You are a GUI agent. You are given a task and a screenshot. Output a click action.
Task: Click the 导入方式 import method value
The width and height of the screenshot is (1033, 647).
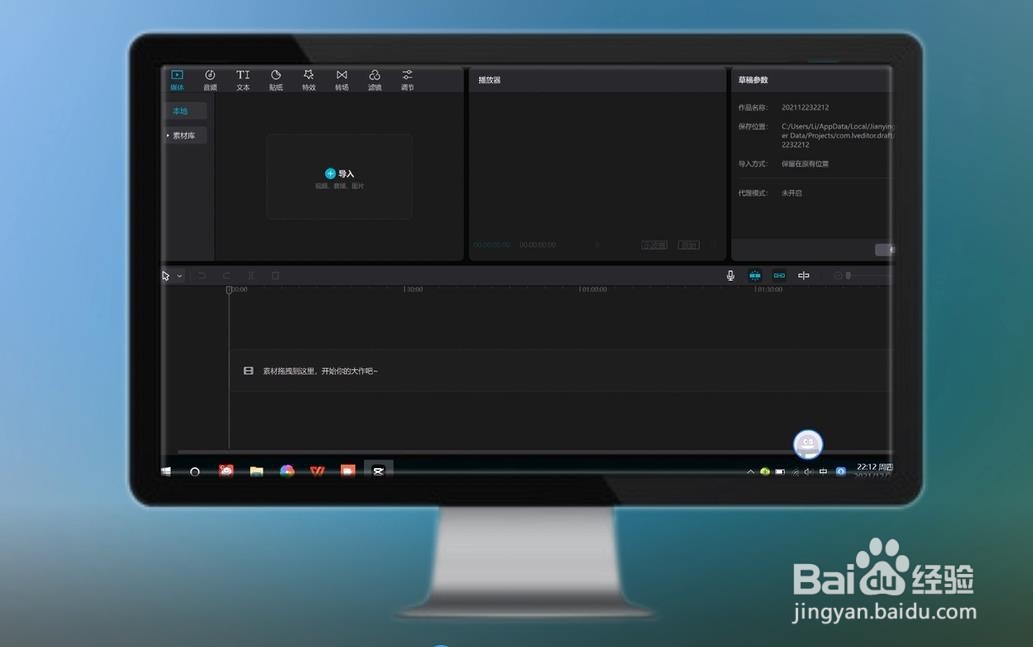(x=805, y=163)
